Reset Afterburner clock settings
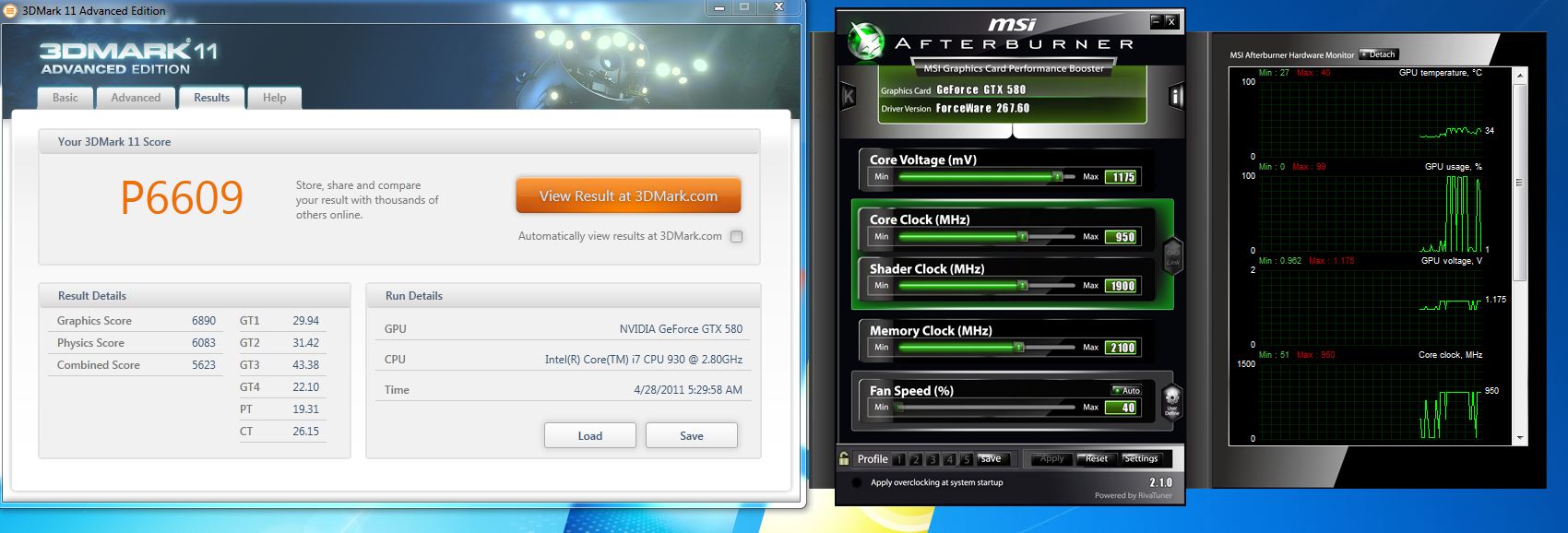 coord(1097,458)
